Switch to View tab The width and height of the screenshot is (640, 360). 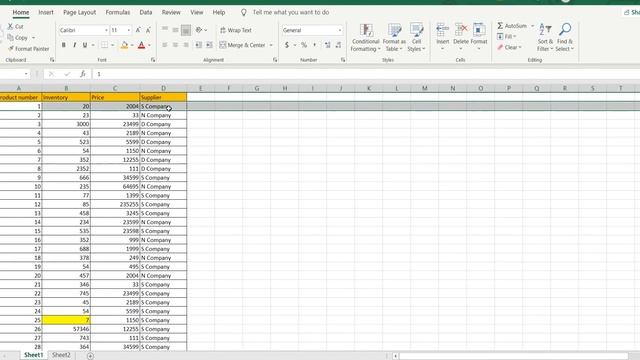(197, 12)
